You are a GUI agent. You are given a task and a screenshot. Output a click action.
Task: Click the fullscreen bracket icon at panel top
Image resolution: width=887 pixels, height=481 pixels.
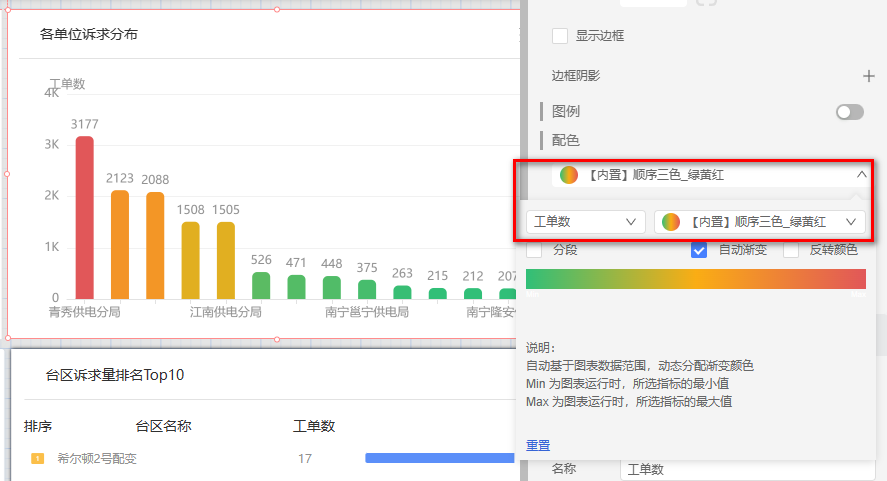coord(706,3)
